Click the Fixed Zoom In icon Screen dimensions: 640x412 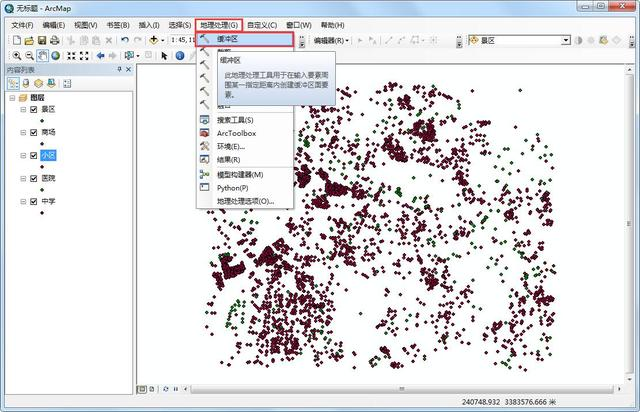[71, 56]
